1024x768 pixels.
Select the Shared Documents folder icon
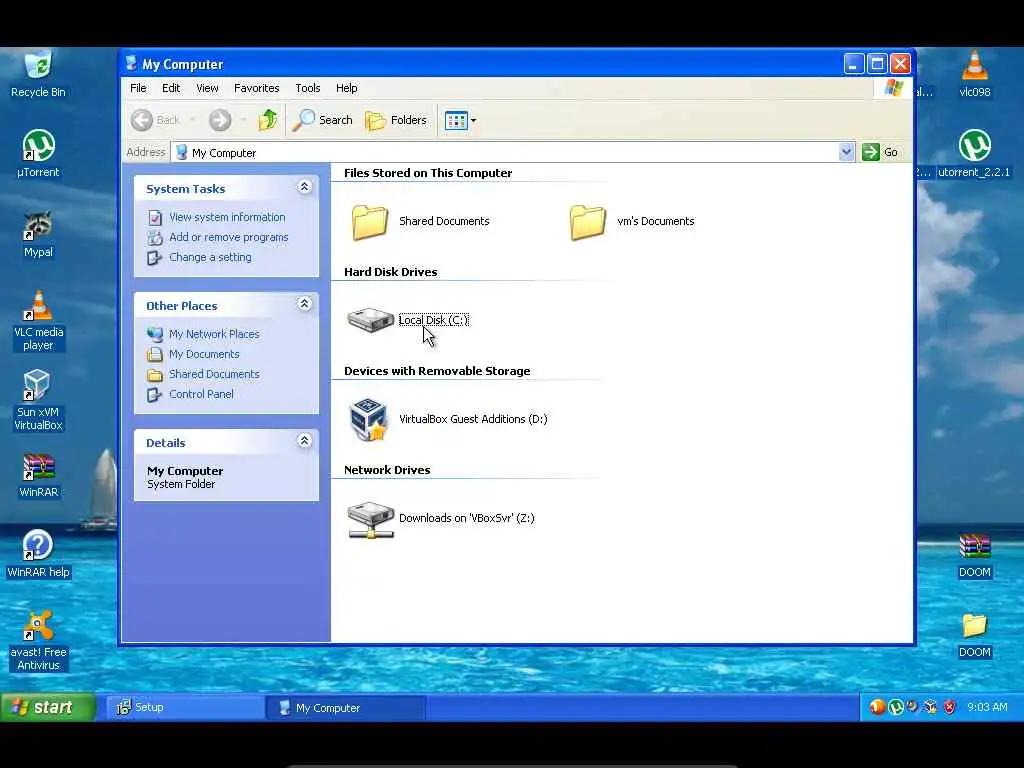(x=370, y=221)
